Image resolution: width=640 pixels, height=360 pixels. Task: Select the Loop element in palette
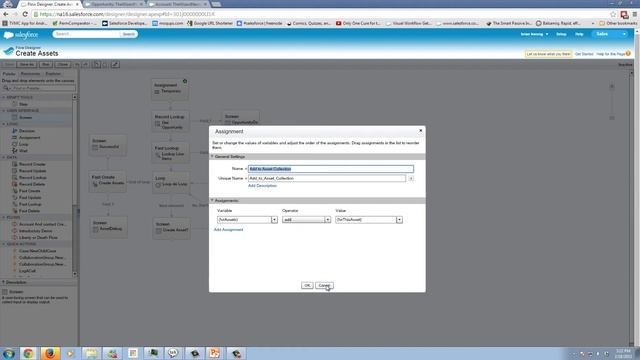coord(23,144)
